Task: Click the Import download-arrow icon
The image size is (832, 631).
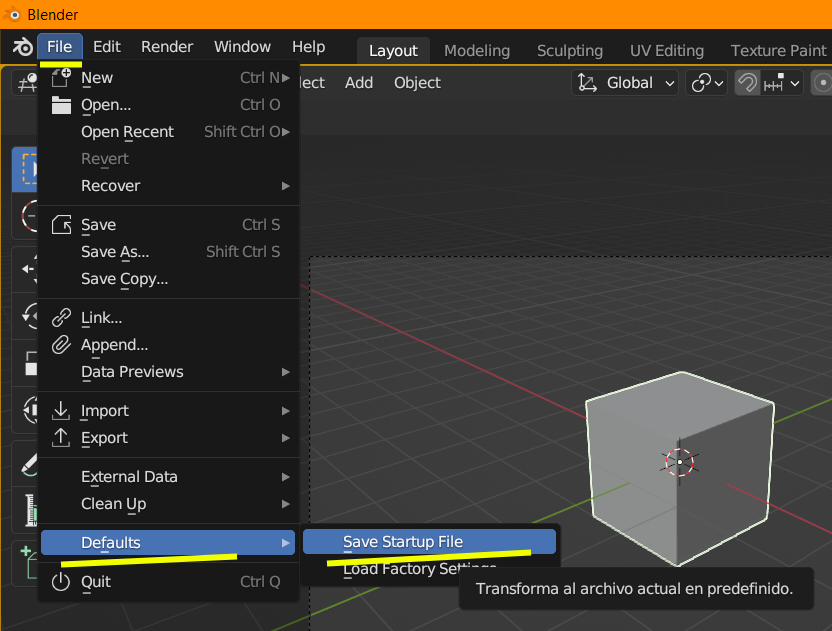Action: pos(61,411)
